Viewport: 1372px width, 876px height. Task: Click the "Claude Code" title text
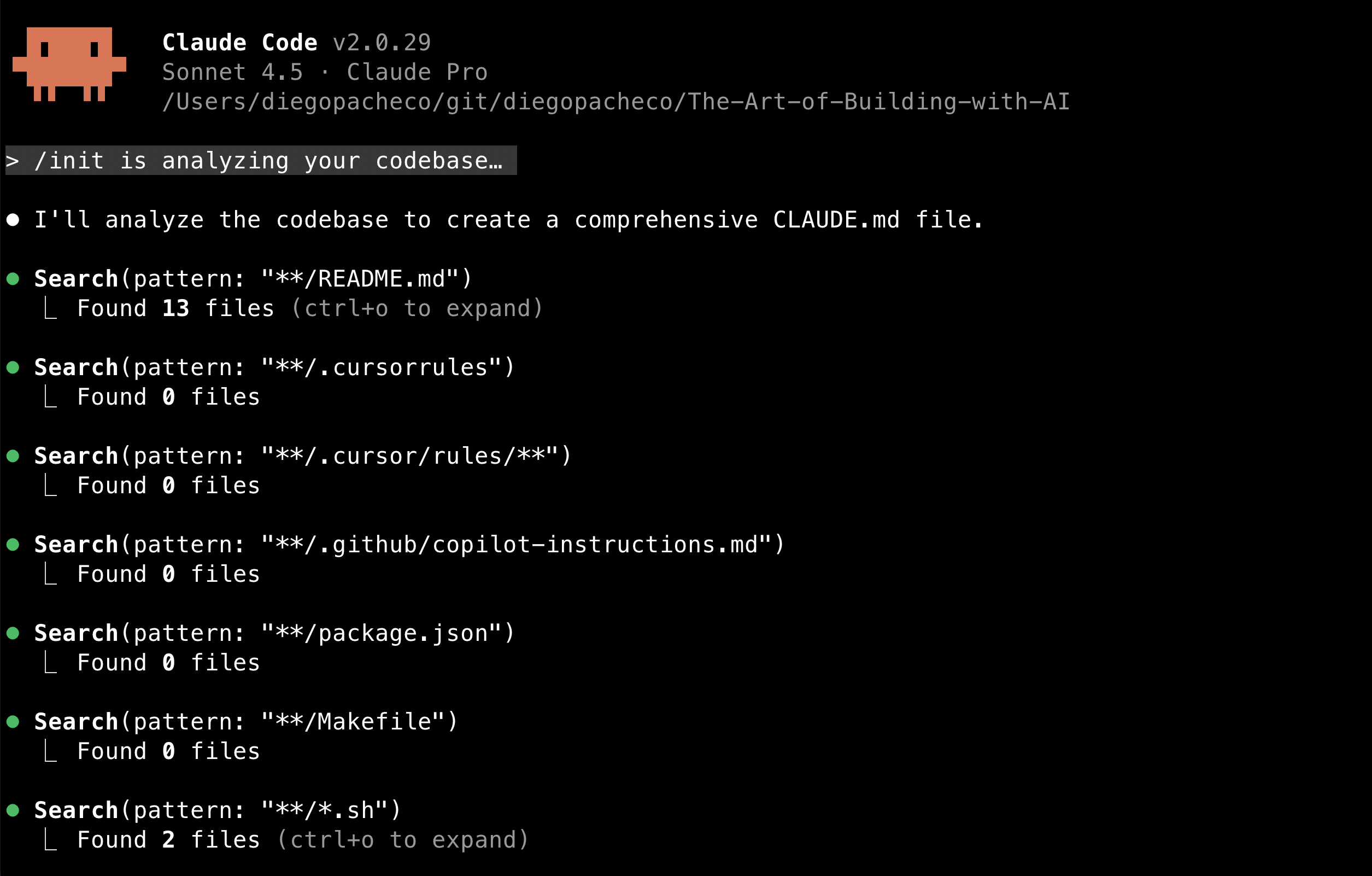[239, 43]
